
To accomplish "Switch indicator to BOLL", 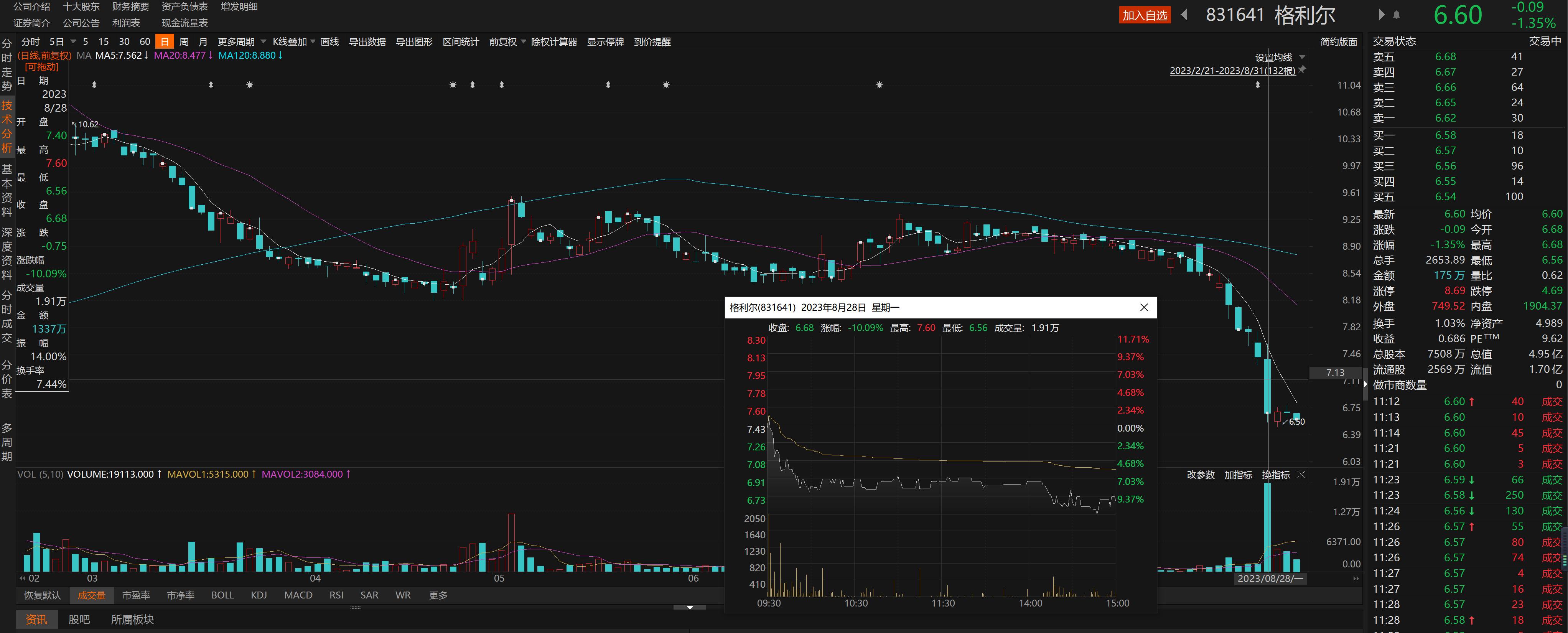I will (222, 595).
